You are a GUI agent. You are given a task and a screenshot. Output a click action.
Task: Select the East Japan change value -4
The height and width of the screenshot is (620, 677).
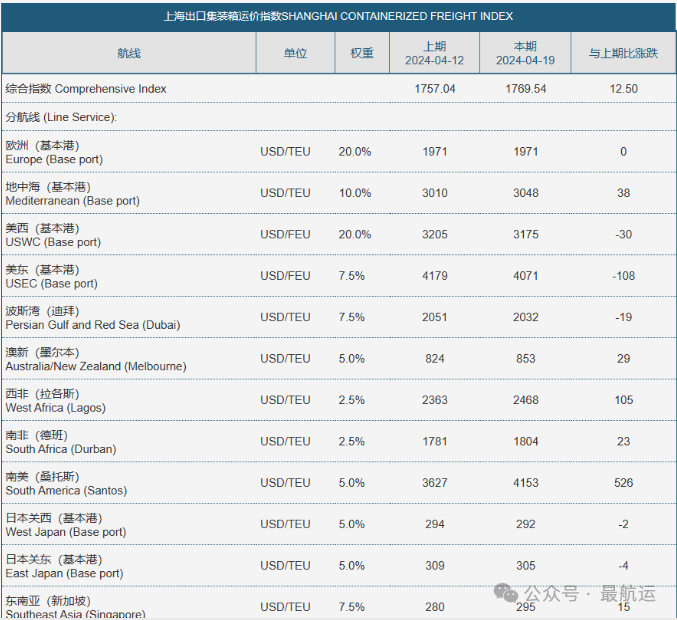[x=623, y=566]
